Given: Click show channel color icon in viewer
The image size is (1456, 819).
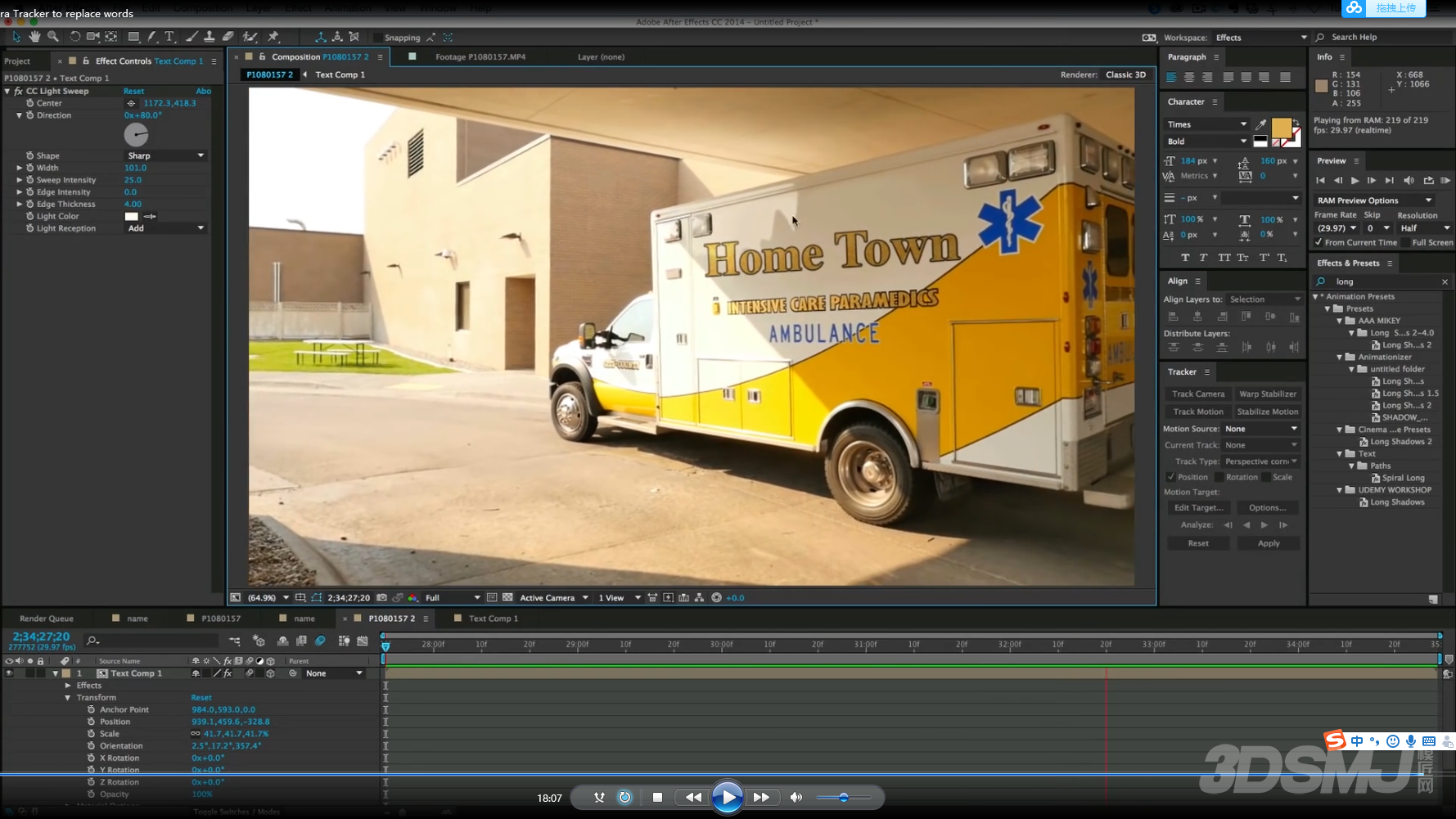Looking at the screenshot, I should tap(412, 598).
